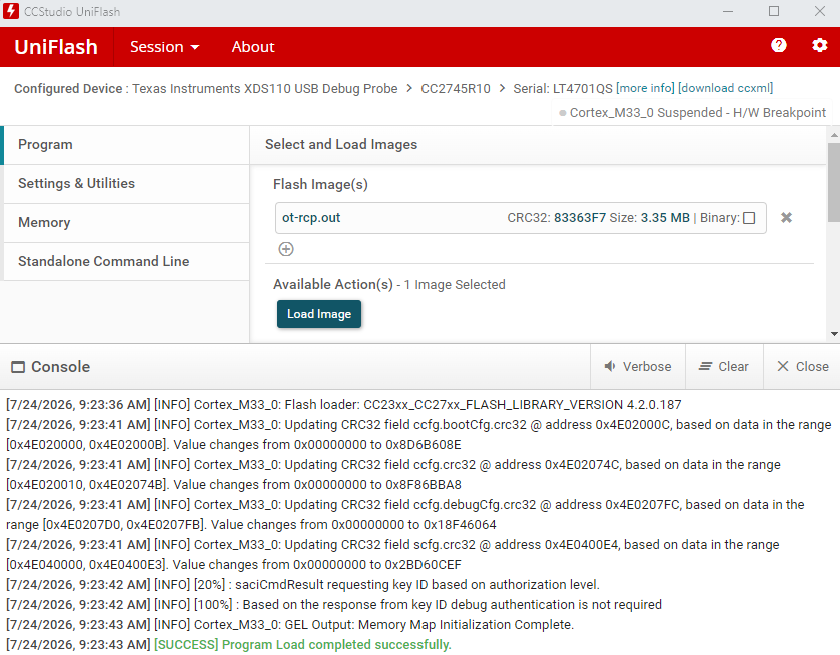Toggle the Binary checkbox for ot-rcp.out

click(749, 218)
